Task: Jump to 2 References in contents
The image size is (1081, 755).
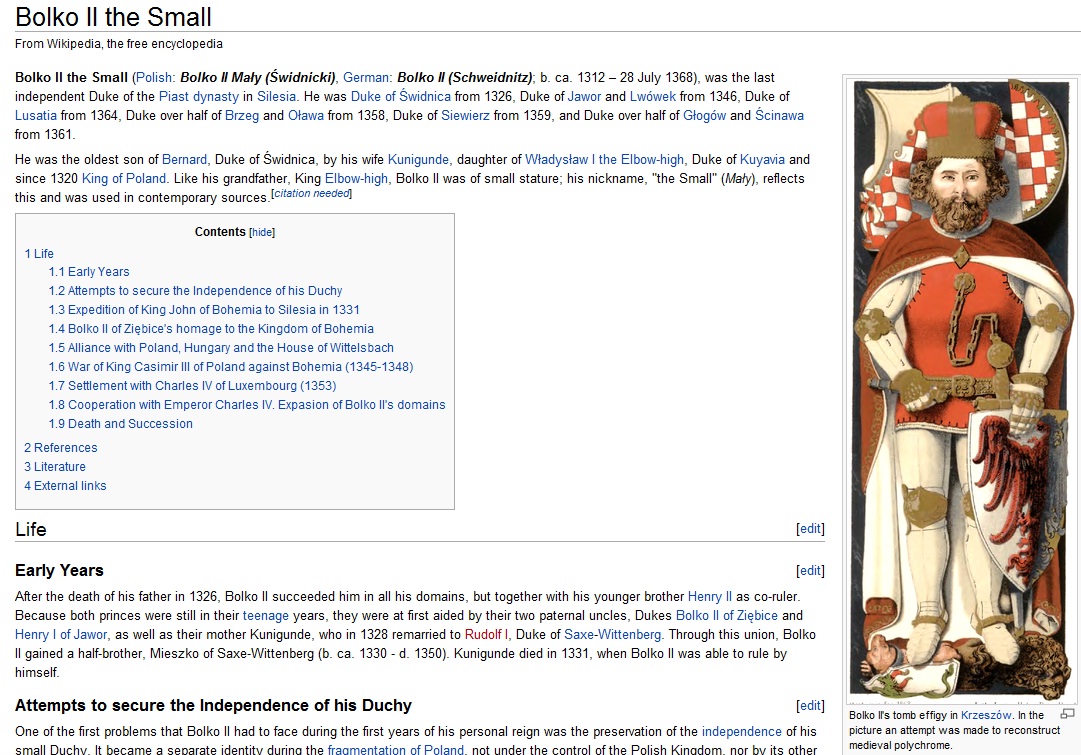Action: click(x=61, y=448)
